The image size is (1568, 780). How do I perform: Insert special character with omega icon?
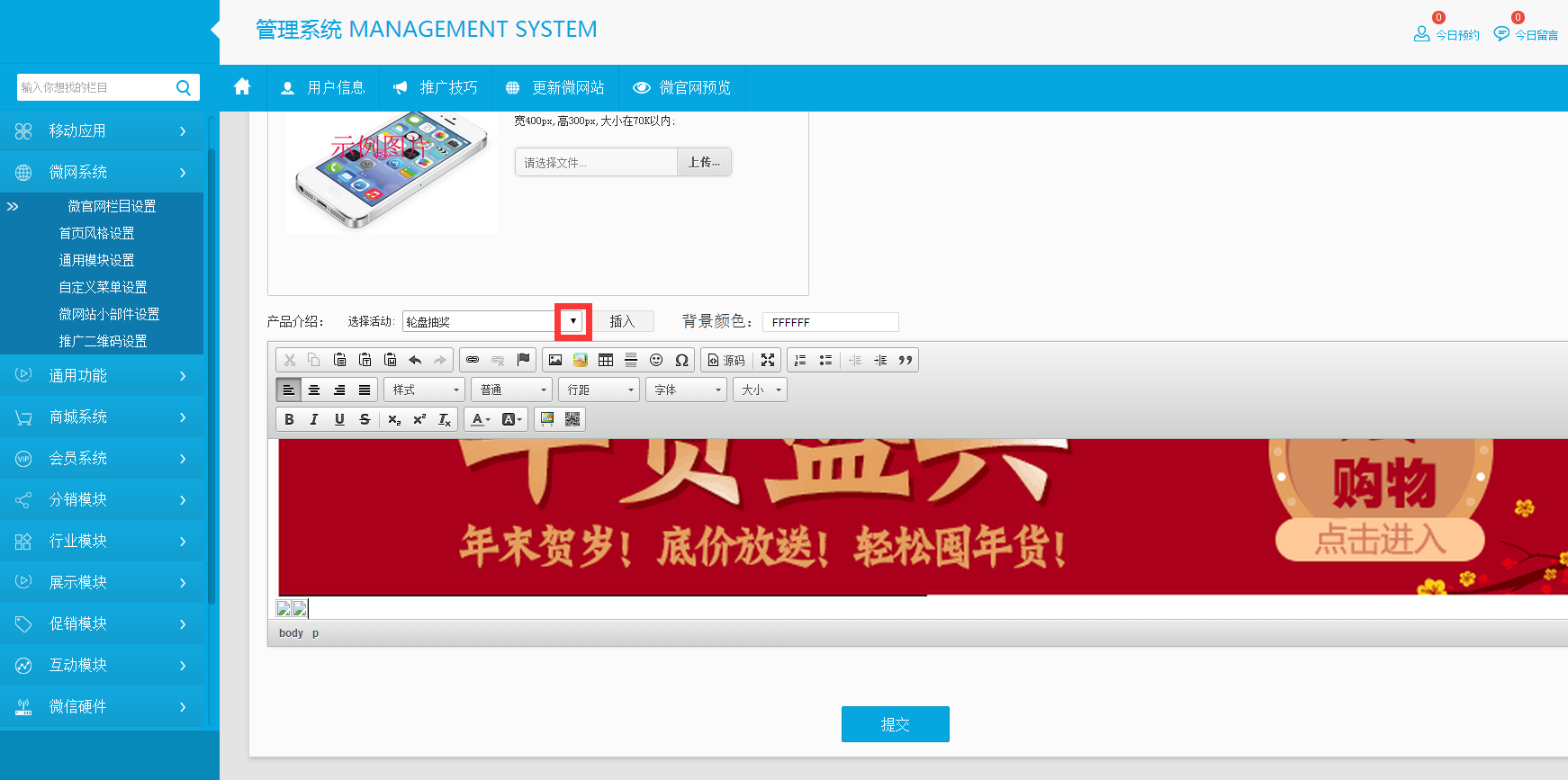click(681, 360)
